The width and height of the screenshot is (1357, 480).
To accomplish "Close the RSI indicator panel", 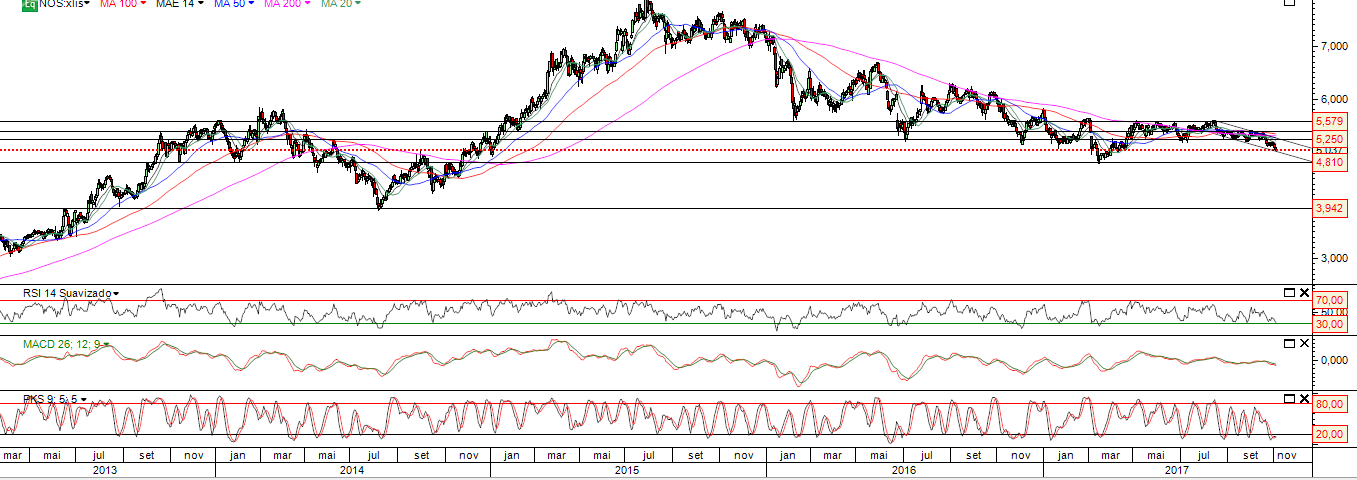I will [1303, 292].
